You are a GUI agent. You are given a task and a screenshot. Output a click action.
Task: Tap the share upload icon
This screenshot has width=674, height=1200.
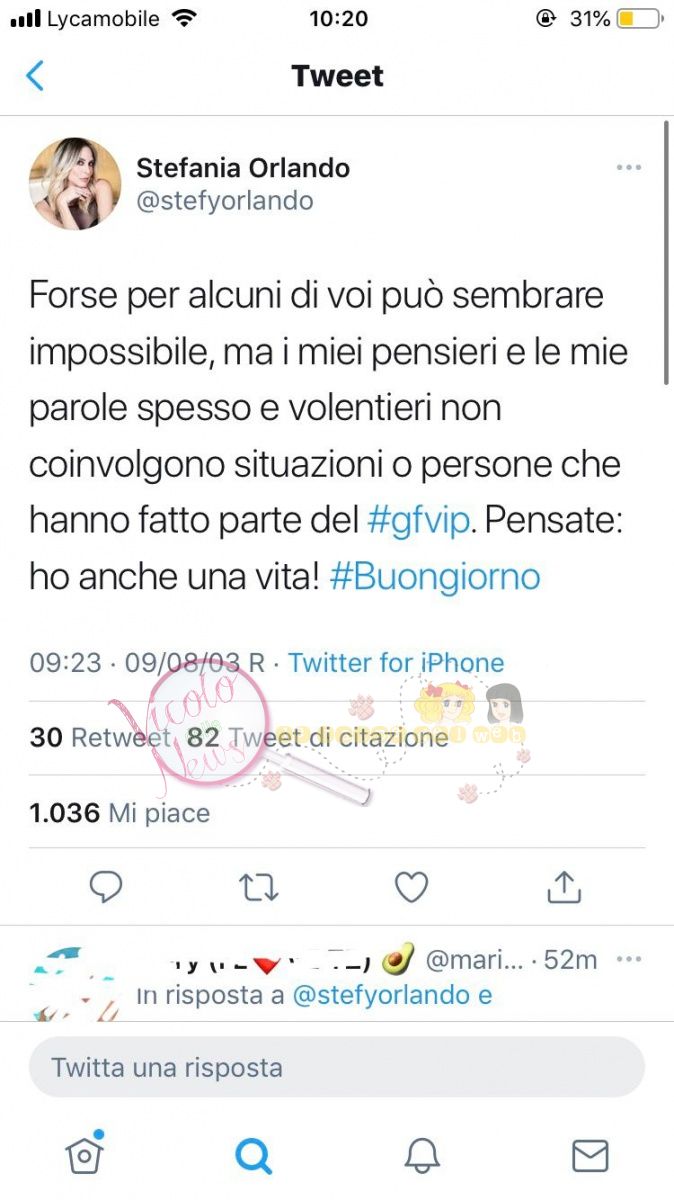pos(564,886)
